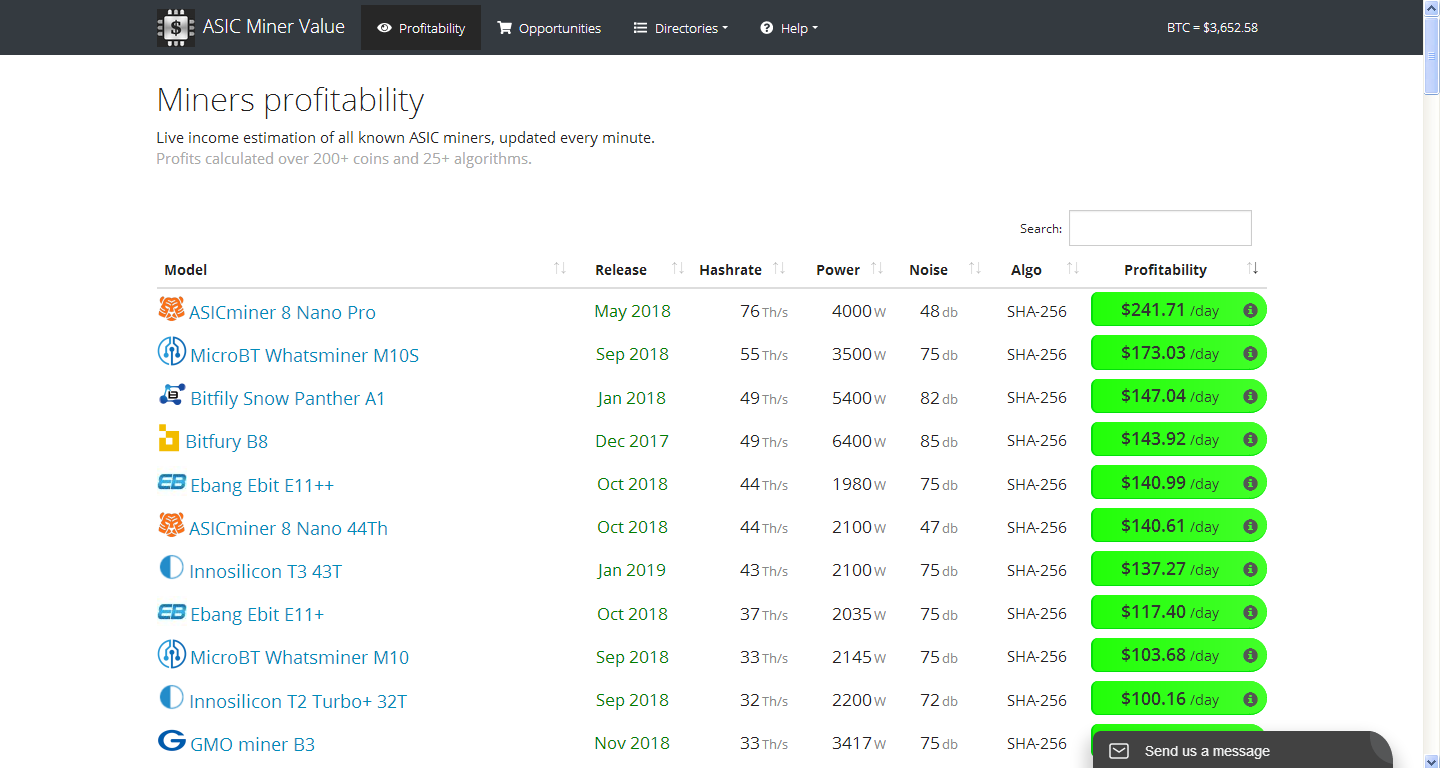Open info icon on $140.99 profitability

pyautogui.click(x=1250, y=483)
